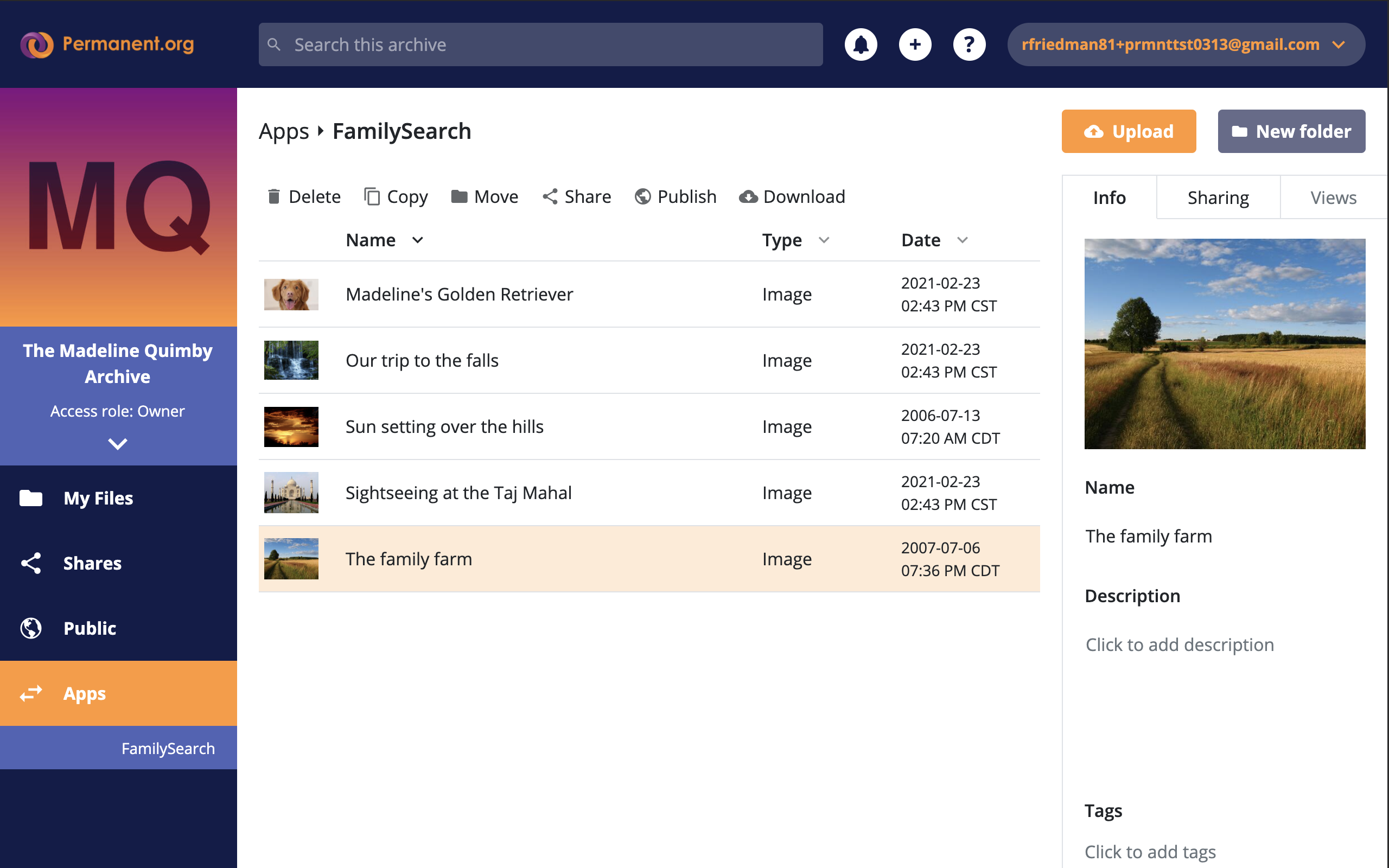1389x868 pixels.
Task: Create a New folder
Action: 1291,131
